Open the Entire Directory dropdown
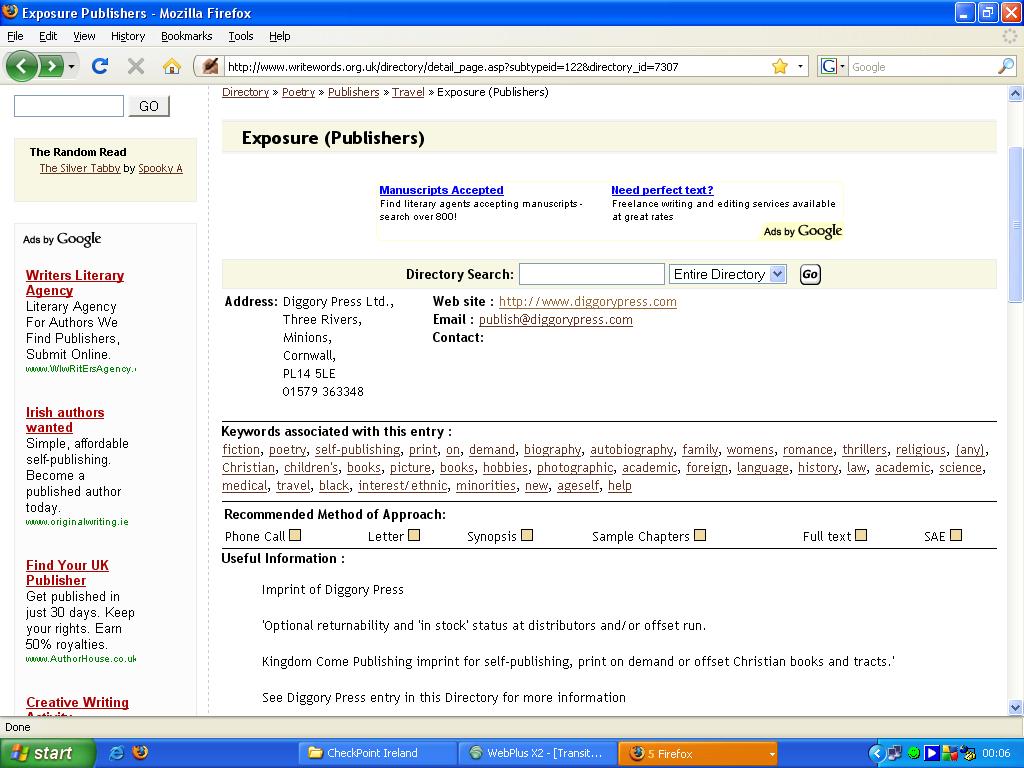 coord(728,274)
